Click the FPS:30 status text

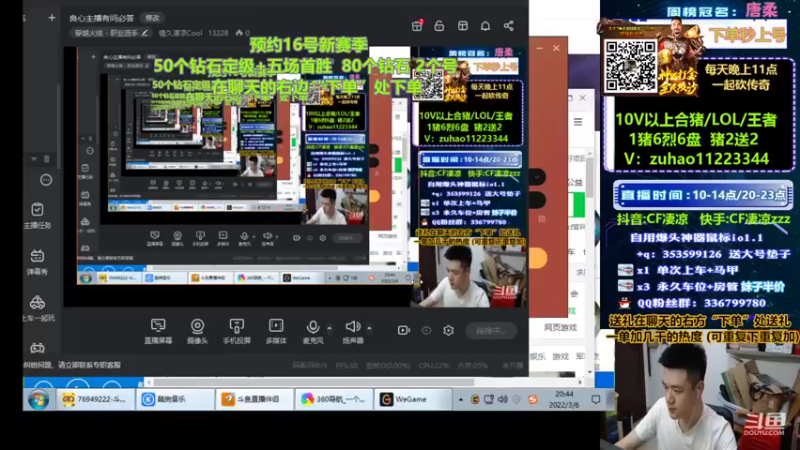346,365
